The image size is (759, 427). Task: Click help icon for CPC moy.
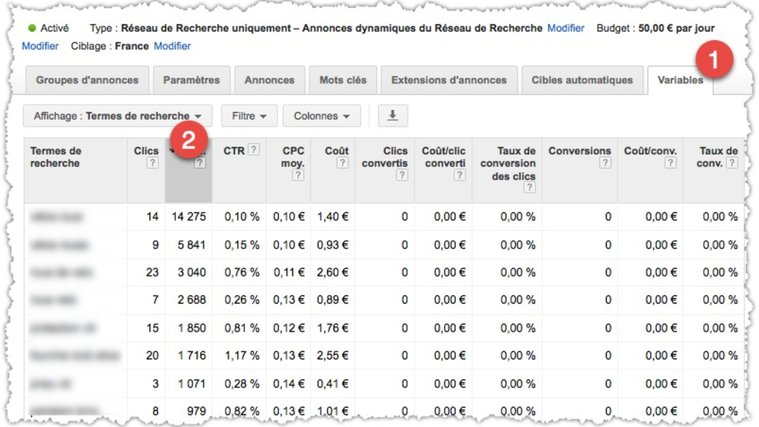[299, 175]
